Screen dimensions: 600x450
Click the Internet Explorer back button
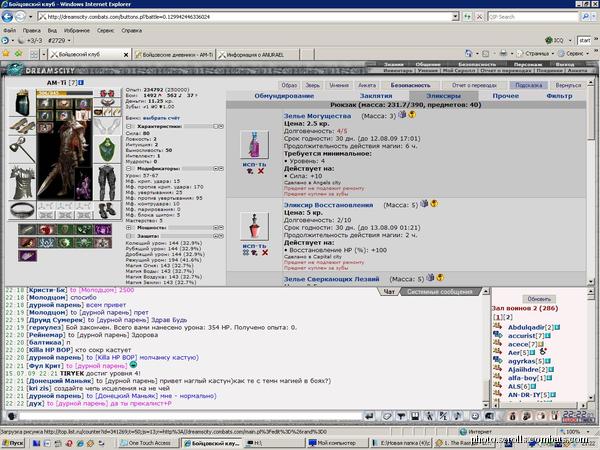7,17
